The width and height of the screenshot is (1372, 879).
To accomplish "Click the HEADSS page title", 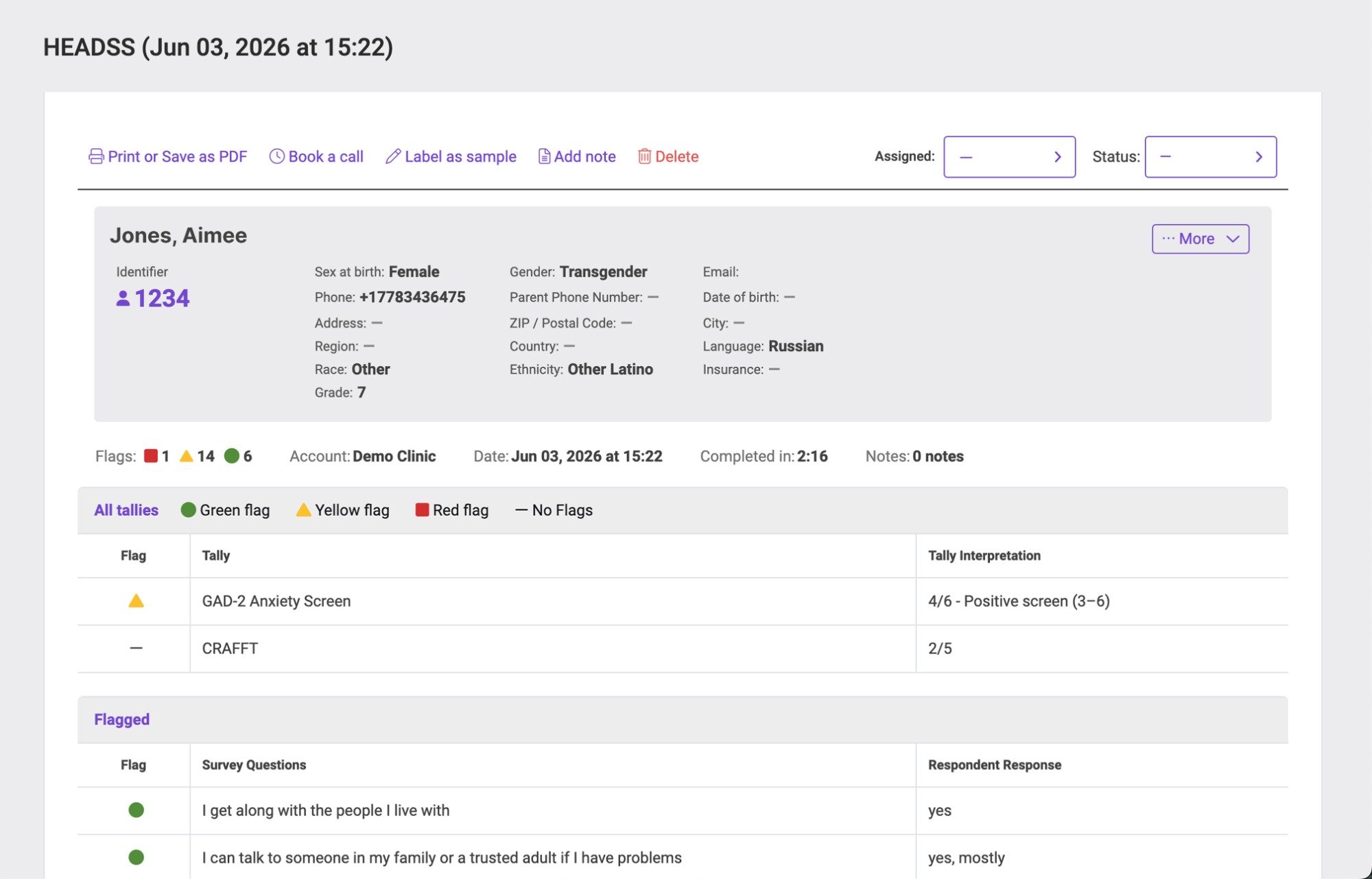I will pos(218,47).
